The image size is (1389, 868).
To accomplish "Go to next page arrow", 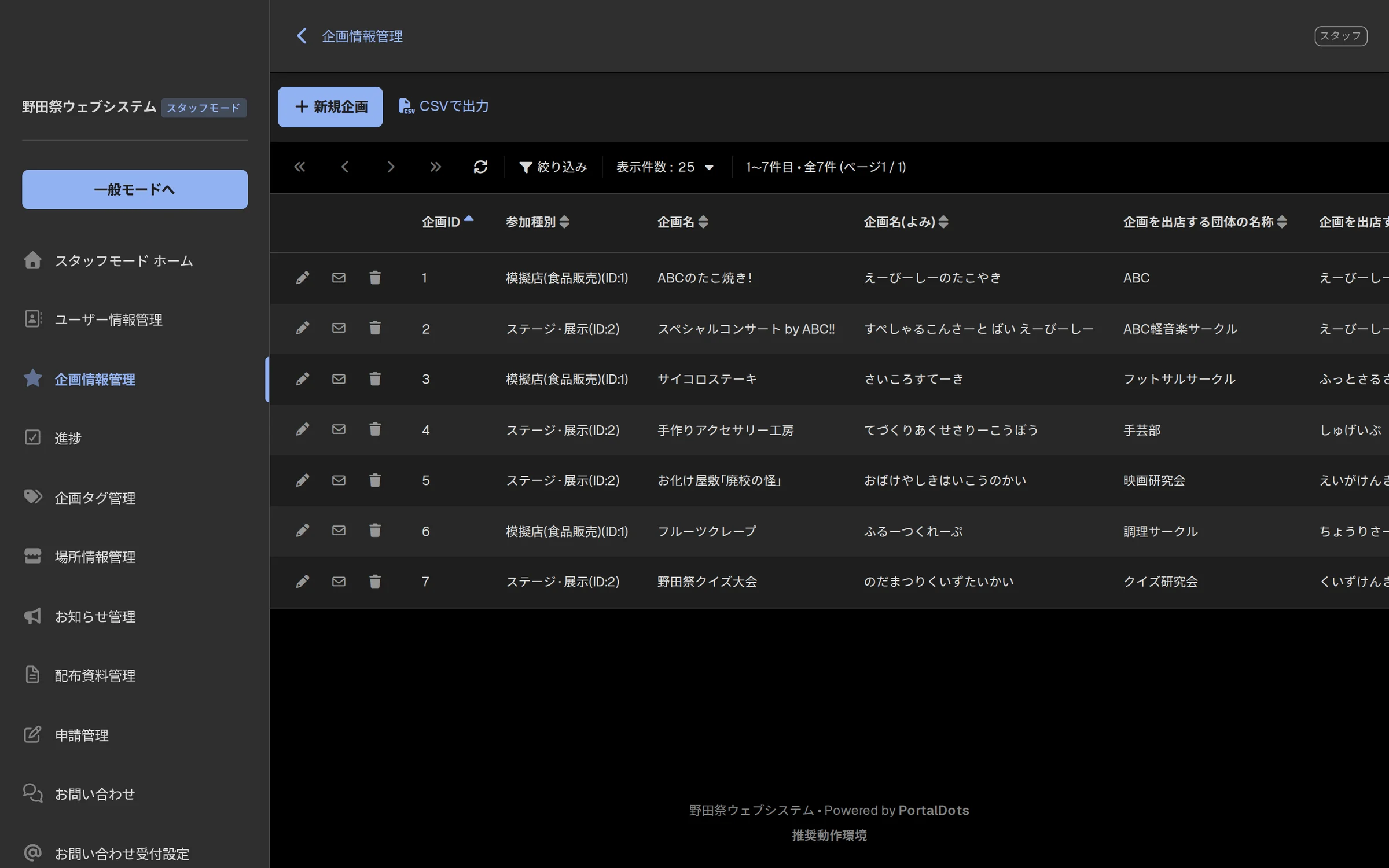I will (391, 167).
